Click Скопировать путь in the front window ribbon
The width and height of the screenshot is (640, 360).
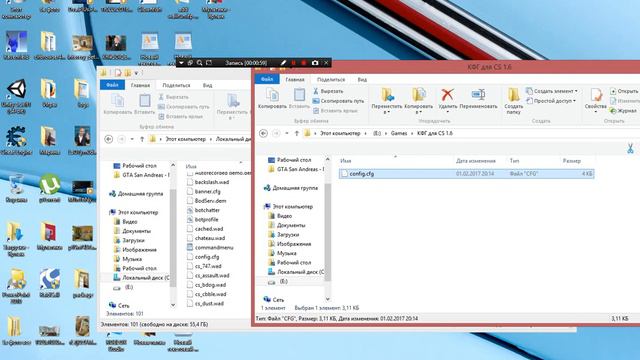point(338,101)
